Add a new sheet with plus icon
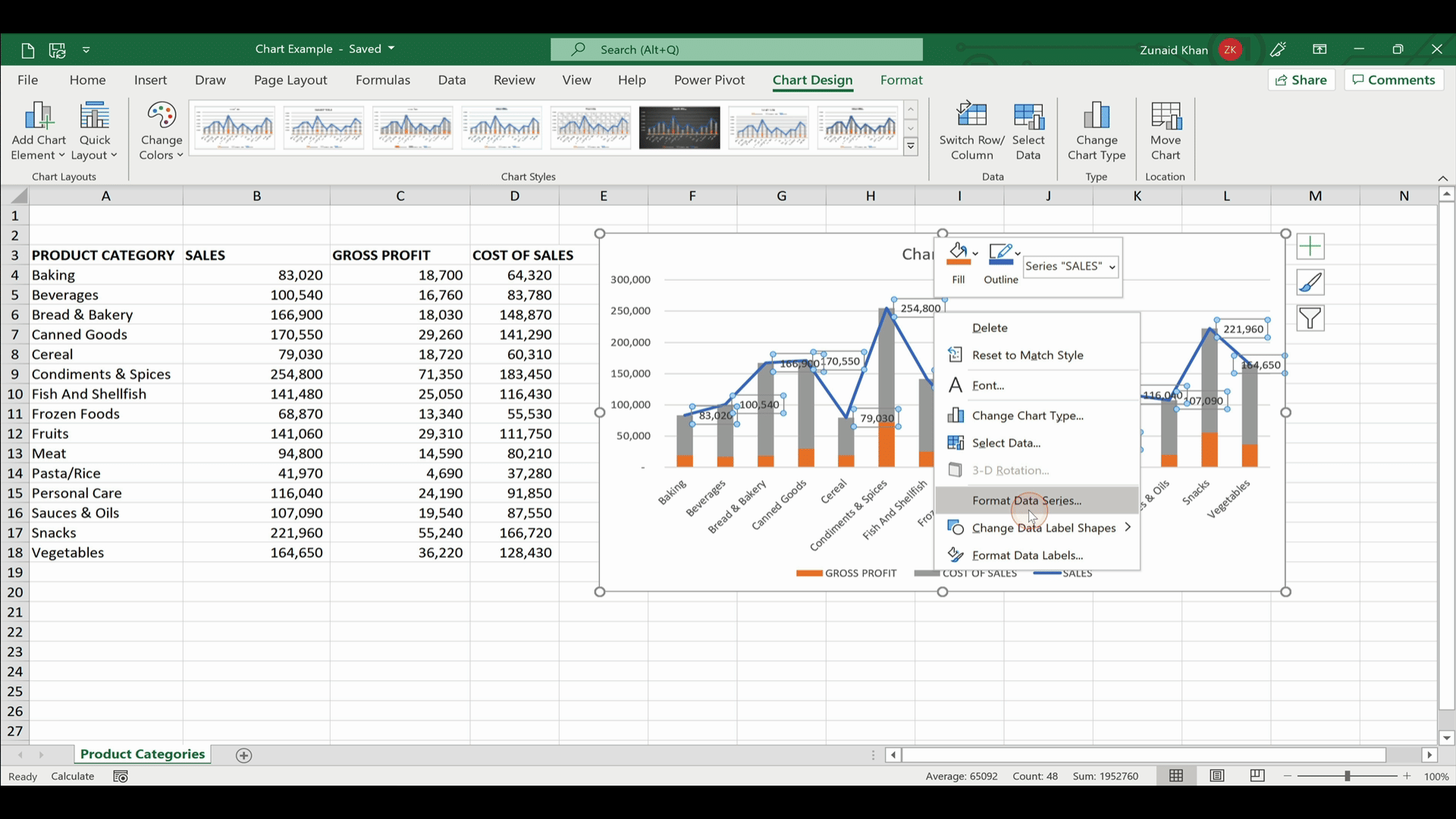The height and width of the screenshot is (819, 1456). click(243, 755)
